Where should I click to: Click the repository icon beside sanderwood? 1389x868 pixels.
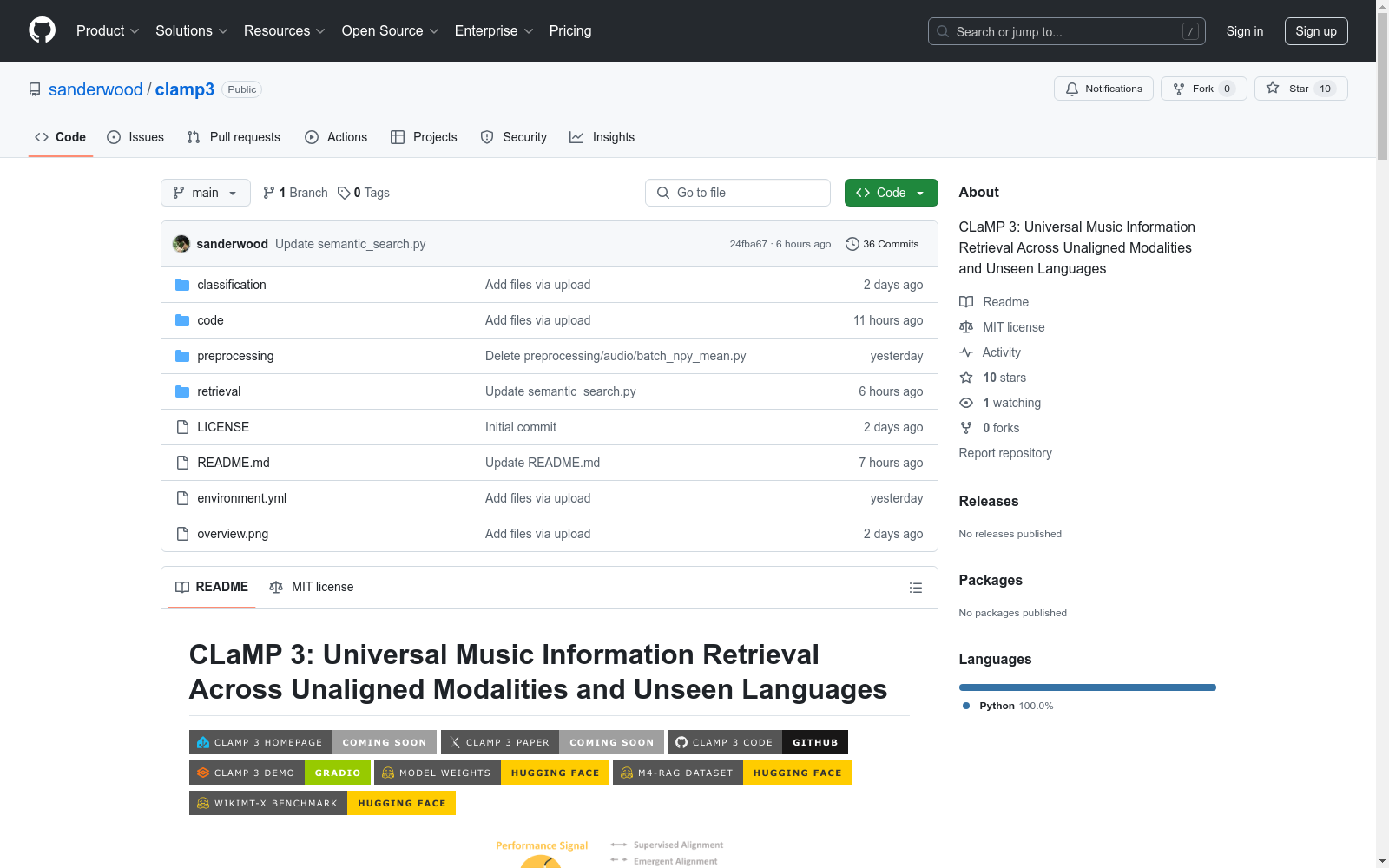35,89
